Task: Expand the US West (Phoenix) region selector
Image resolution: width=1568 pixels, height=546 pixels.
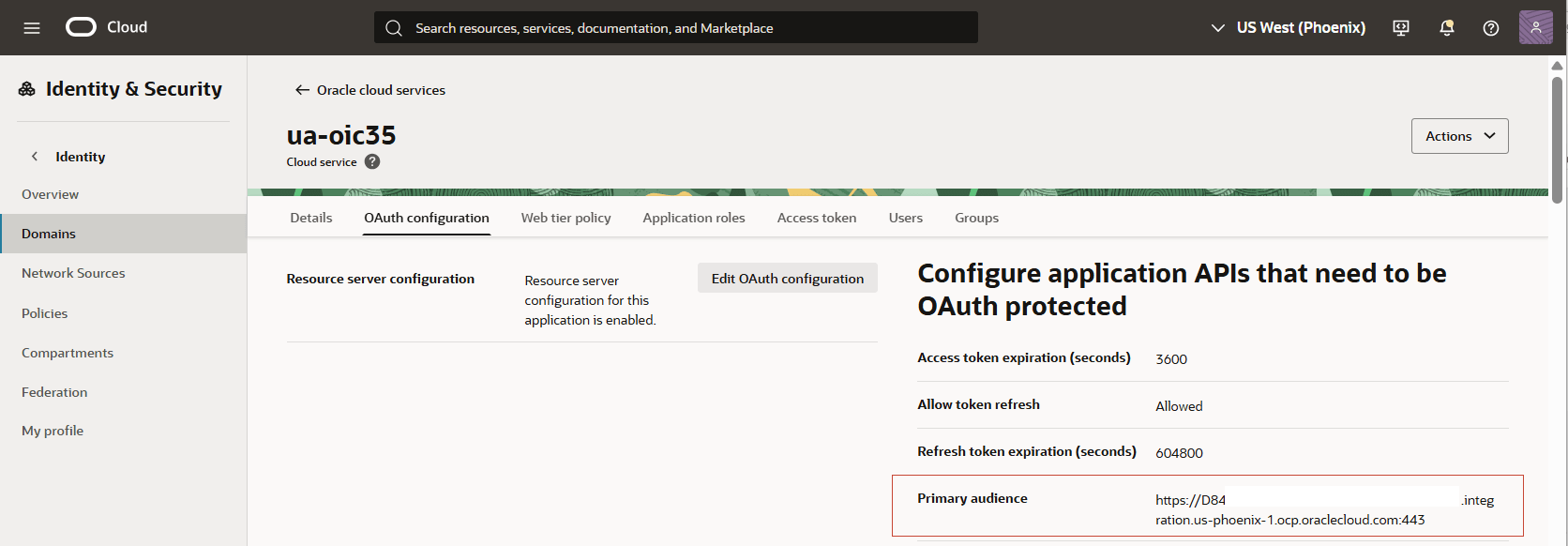Action: pos(1289,28)
